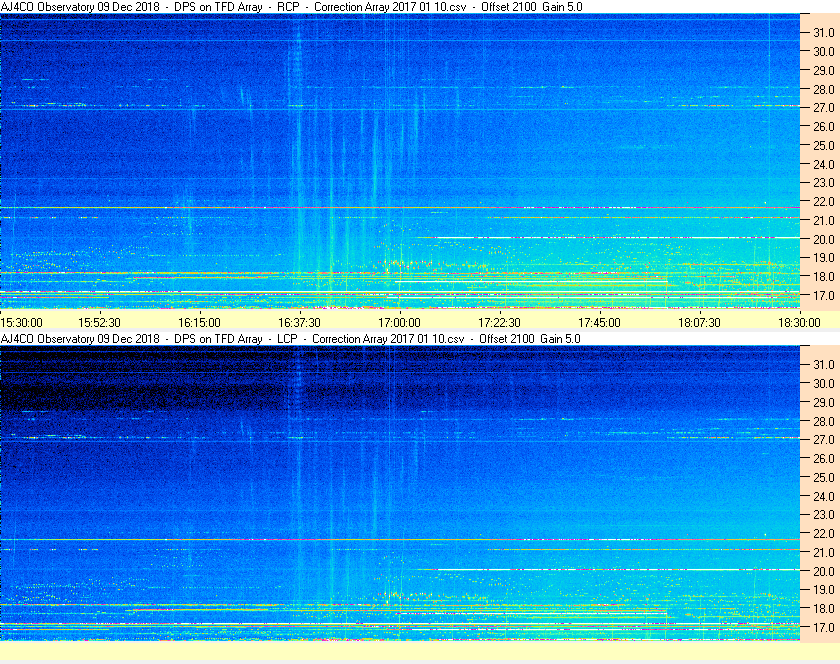
Task: Click the 28.0 frequency label on RCP chart
Action: [824, 89]
